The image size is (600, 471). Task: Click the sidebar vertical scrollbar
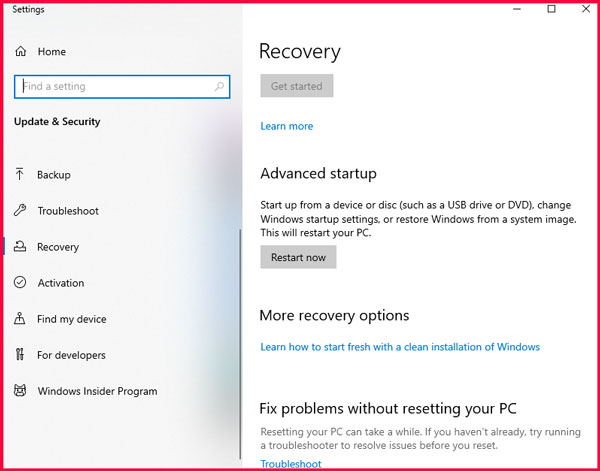tap(240, 344)
